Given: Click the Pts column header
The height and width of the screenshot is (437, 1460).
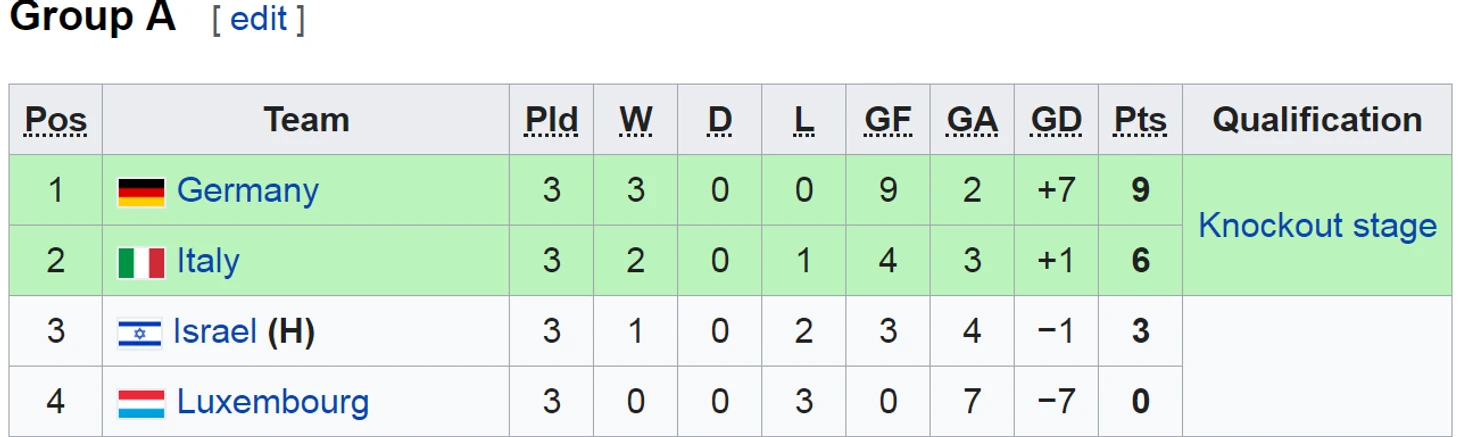Looking at the screenshot, I should pyautogui.click(x=1140, y=121).
